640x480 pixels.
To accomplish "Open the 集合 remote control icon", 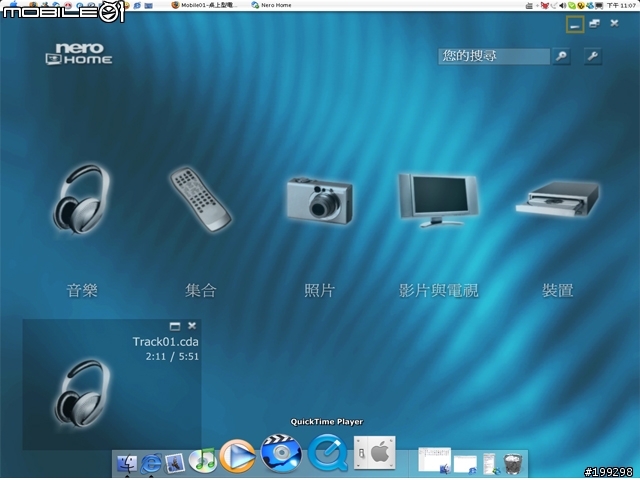I will (x=200, y=199).
